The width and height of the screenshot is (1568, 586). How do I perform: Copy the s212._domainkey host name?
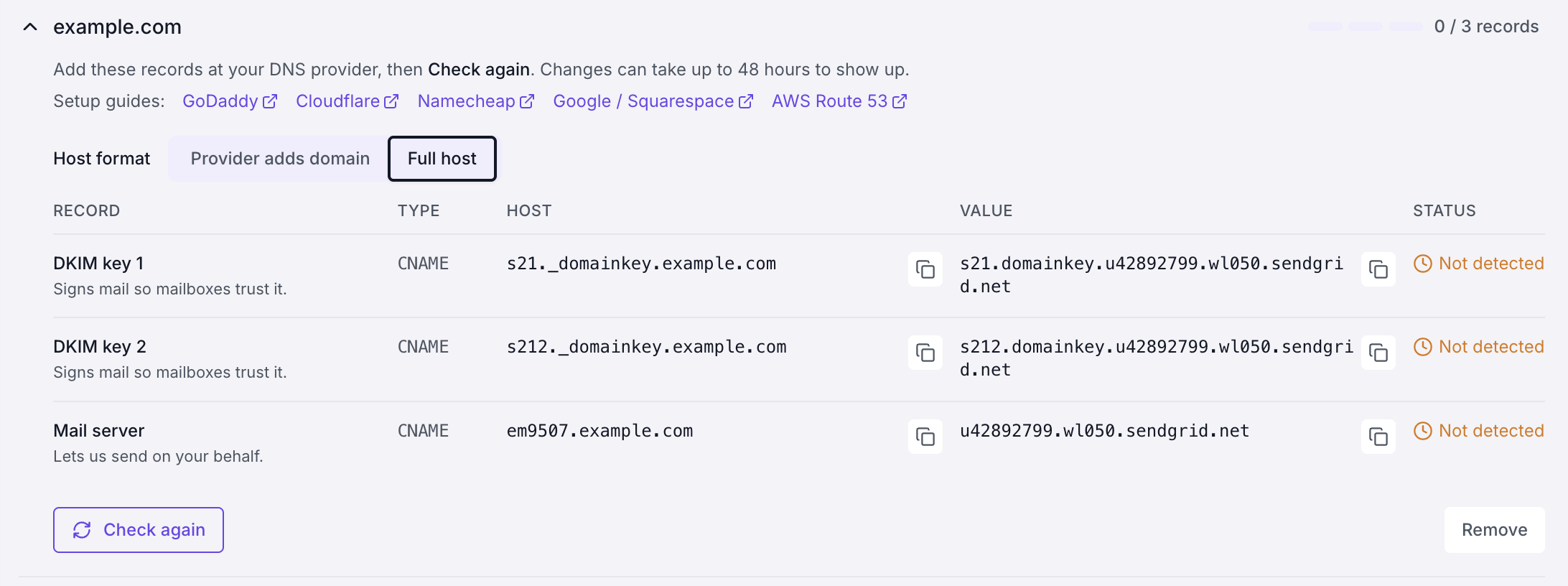[925, 353]
